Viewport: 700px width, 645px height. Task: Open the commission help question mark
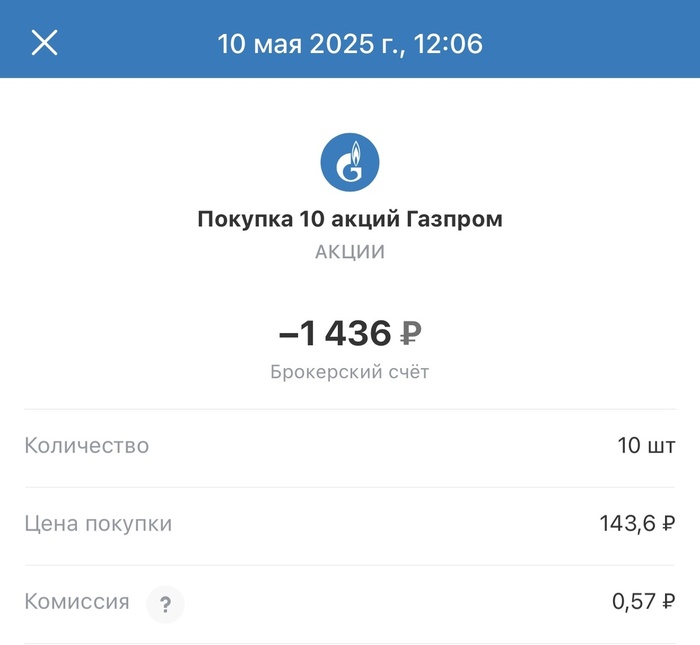pos(165,603)
